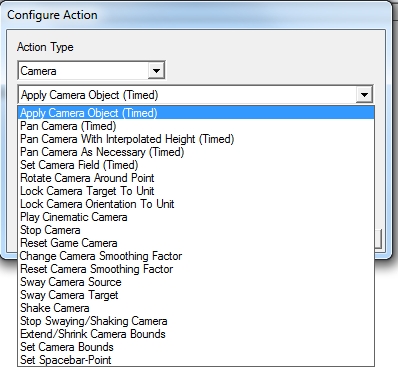Choose Pan Camera As Necessary (Timed)
Viewport: 398px width, 377px height.
coord(196,152)
